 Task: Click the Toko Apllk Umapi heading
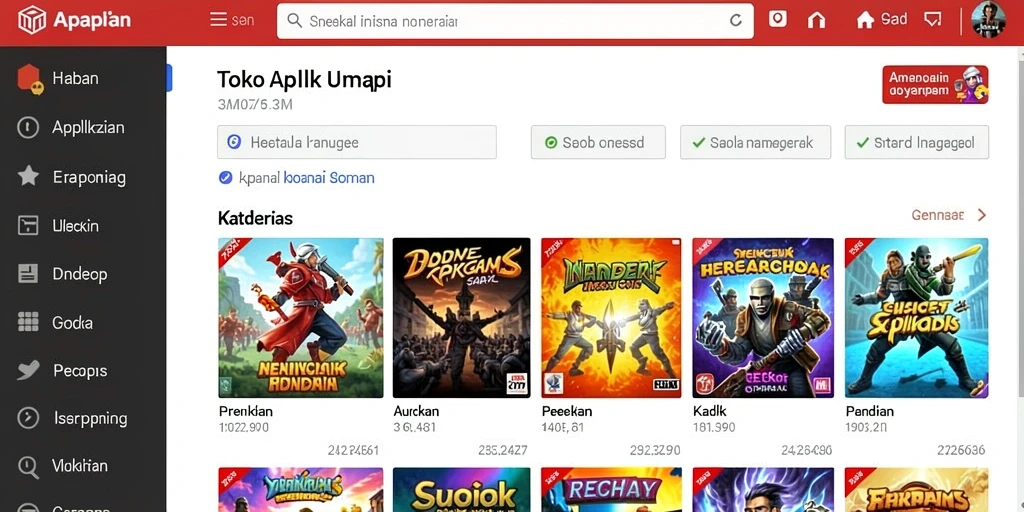tap(304, 80)
